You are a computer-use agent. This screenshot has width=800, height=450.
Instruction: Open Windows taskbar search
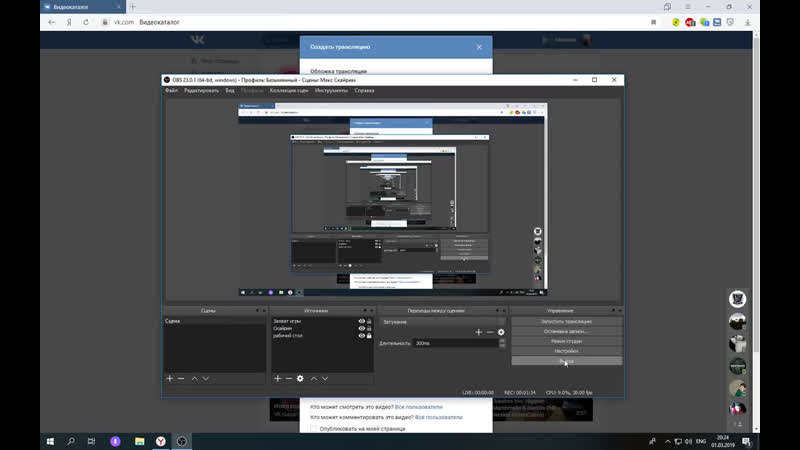click(x=71, y=441)
